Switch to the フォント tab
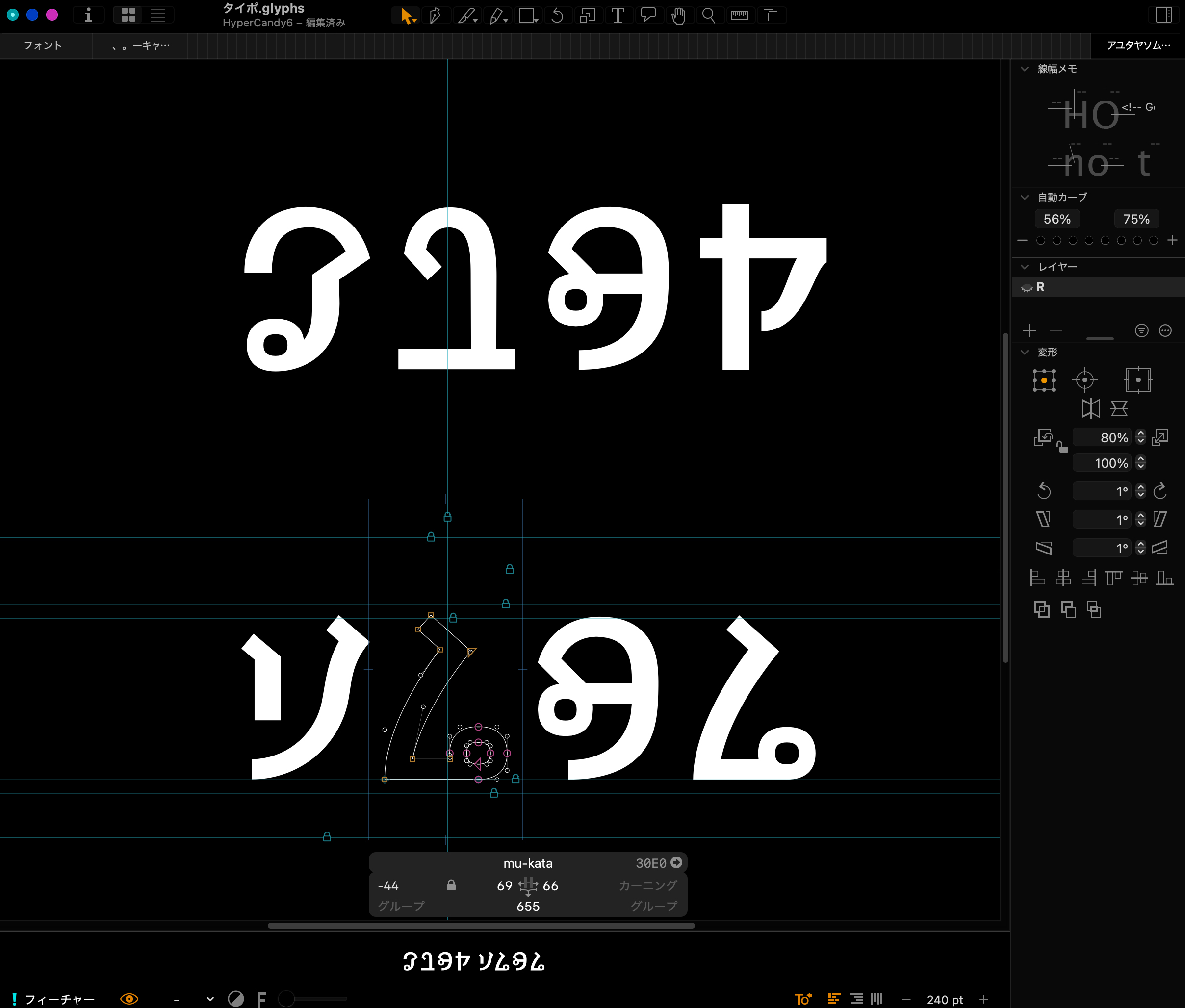The height and width of the screenshot is (1008, 1185). tap(43, 45)
